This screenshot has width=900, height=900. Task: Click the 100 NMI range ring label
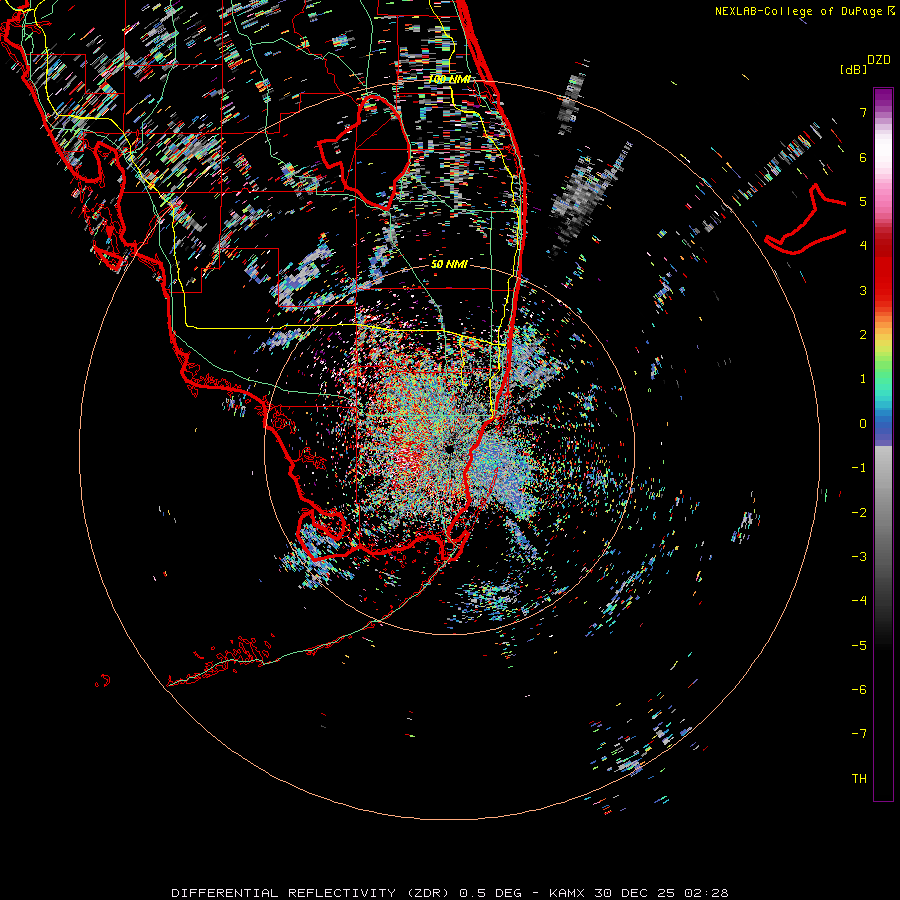[x=450, y=79]
